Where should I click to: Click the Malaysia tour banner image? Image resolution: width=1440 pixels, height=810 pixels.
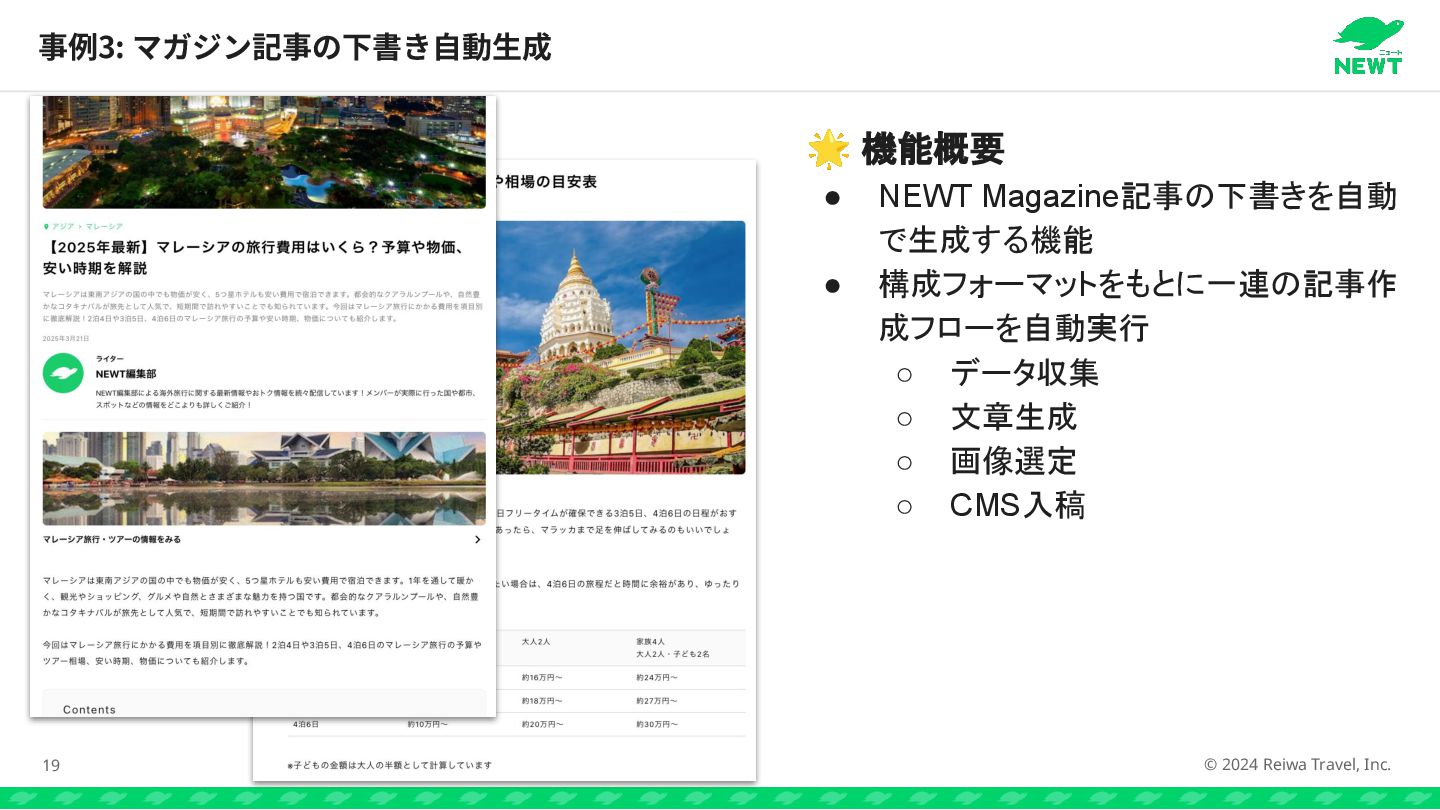pos(264,479)
